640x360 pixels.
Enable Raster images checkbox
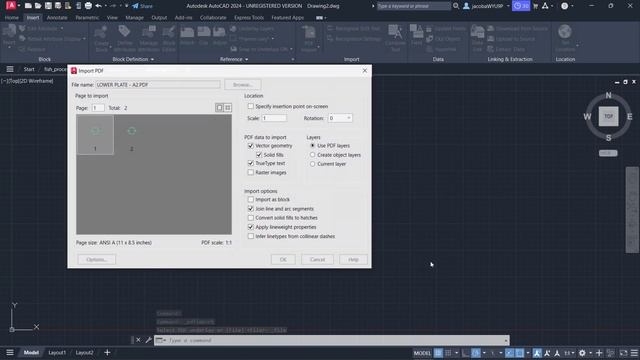pos(251,173)
